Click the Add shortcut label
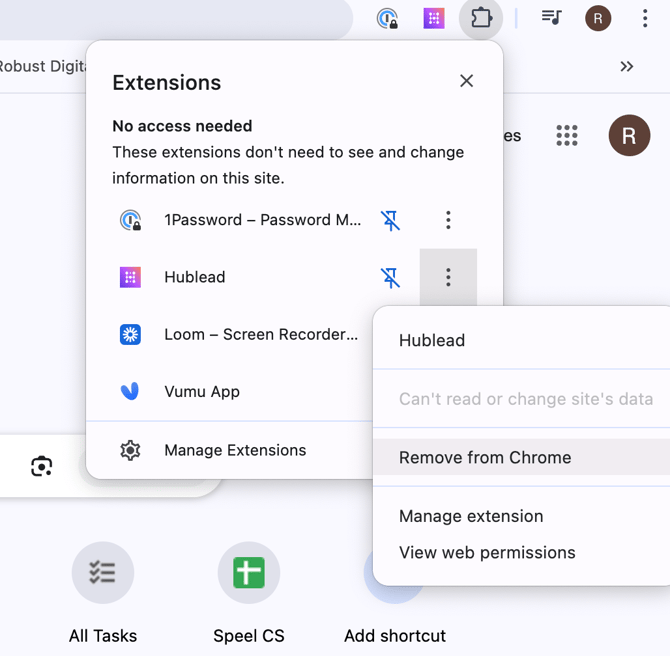670x656 pixels. coord(395,636)
